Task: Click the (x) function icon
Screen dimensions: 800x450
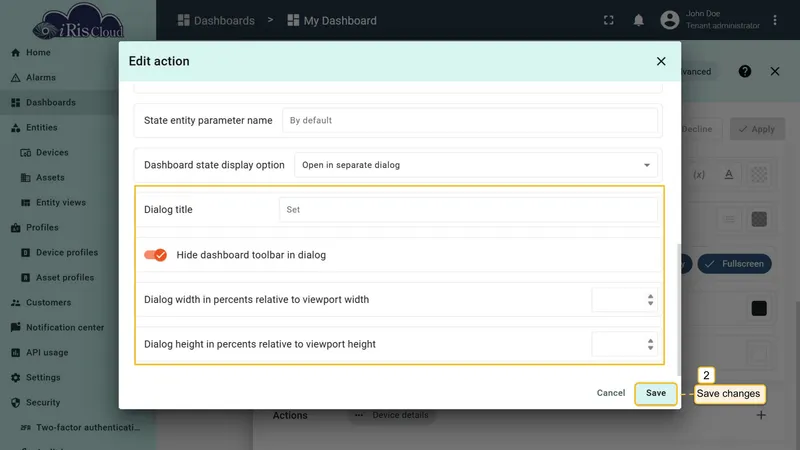Action: [699, 174]
